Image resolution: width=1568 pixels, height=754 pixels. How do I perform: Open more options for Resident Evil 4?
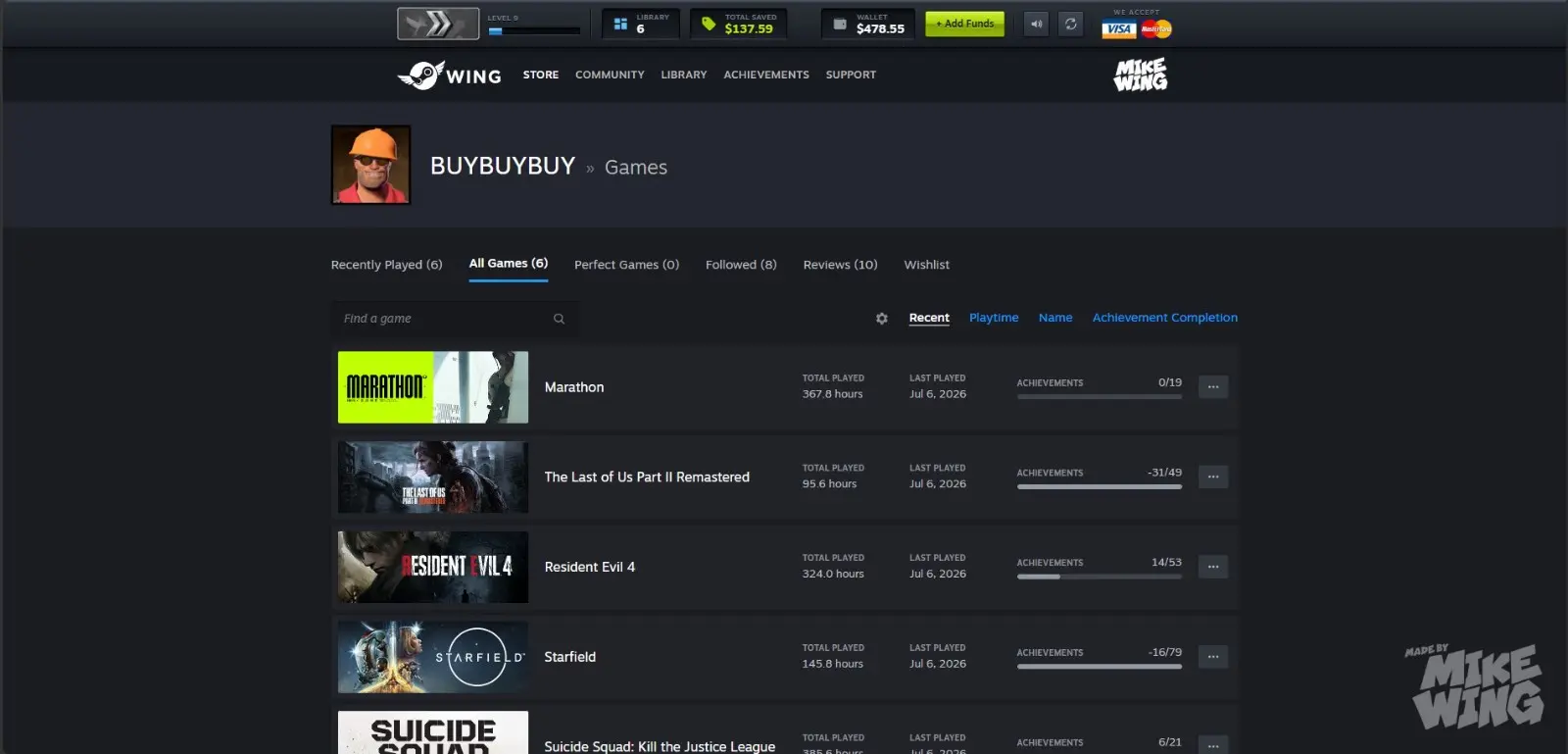[x=1213, y=567]
